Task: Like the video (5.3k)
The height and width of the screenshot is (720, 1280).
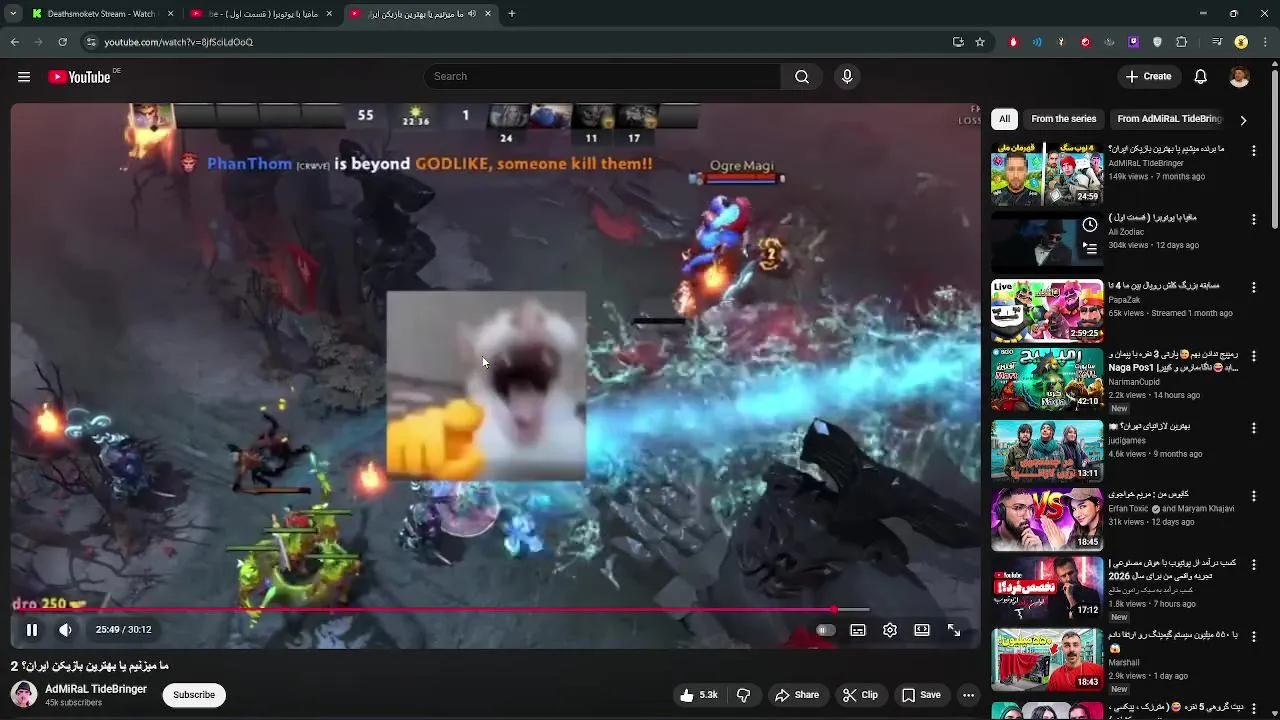Action: 699,695
